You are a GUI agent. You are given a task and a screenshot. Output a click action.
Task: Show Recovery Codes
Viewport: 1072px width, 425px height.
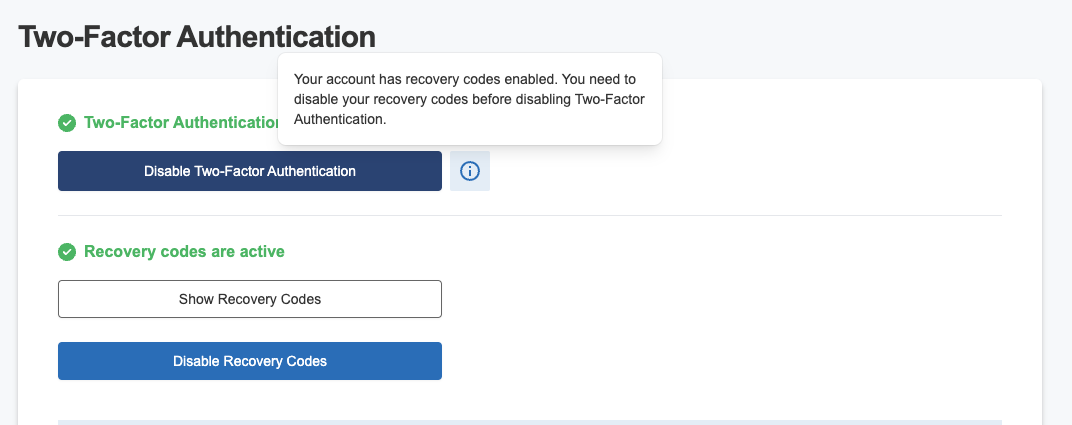250,299
